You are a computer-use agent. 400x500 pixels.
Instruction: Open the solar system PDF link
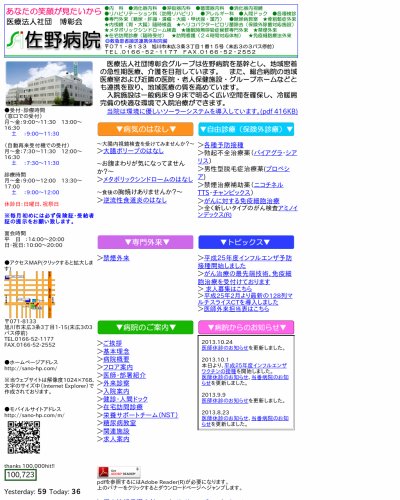coord(202,111)
